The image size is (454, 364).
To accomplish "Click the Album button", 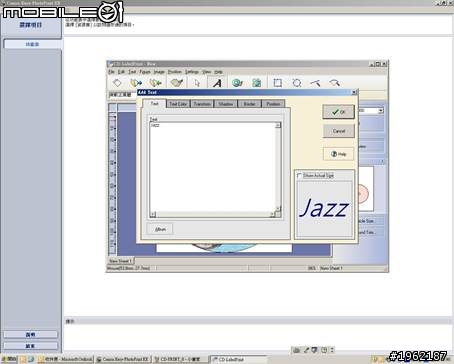I will tap(160, 229).
